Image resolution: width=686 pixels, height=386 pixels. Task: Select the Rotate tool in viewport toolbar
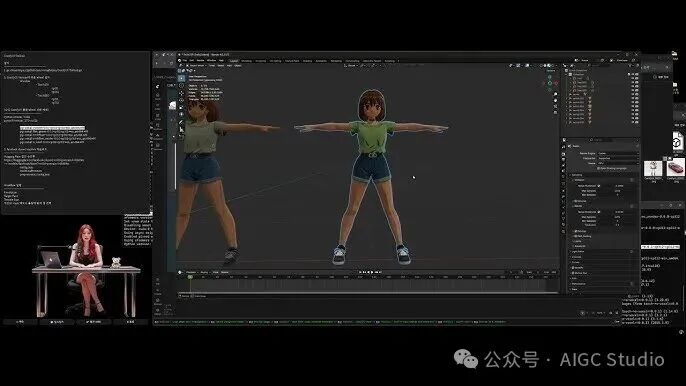coord(181,100)
